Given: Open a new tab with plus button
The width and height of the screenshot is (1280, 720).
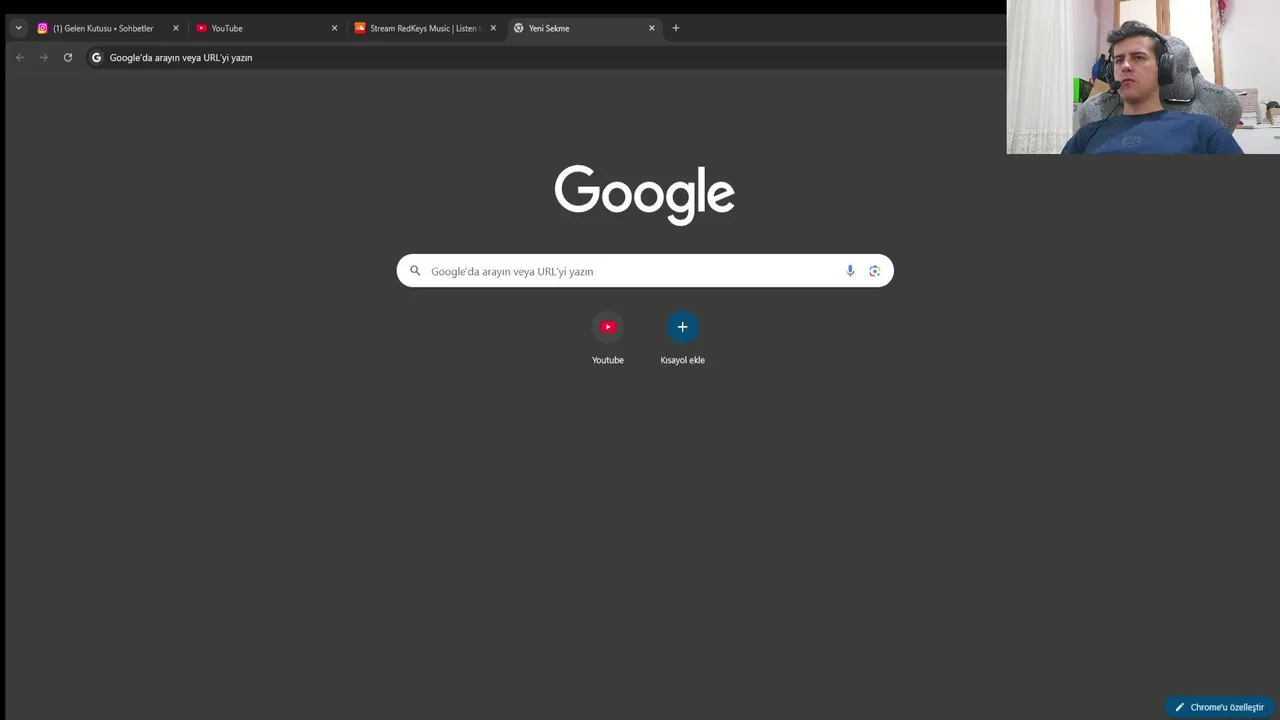Looking at the screenshot, I should click(676, 28).
